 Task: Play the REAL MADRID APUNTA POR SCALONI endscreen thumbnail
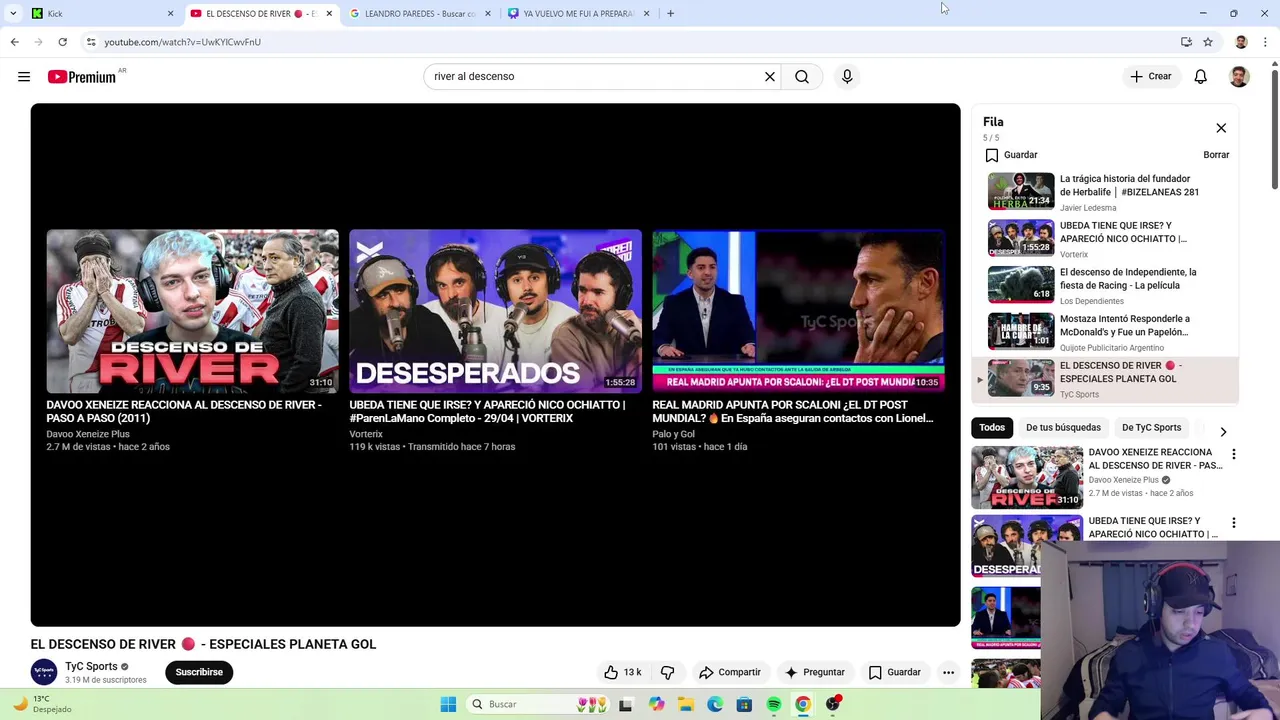click(x=798, y=311)
